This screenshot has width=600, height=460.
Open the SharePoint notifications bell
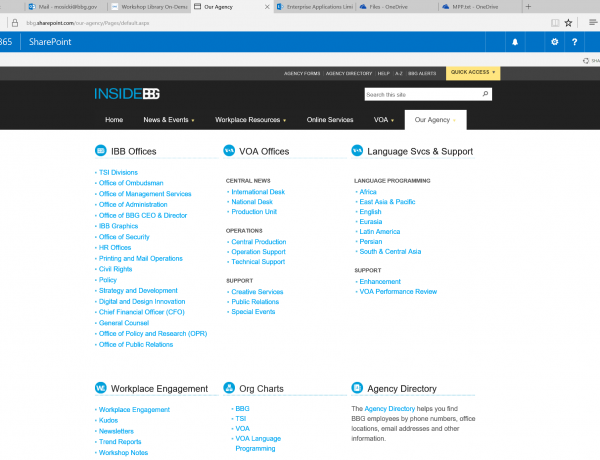515,42
